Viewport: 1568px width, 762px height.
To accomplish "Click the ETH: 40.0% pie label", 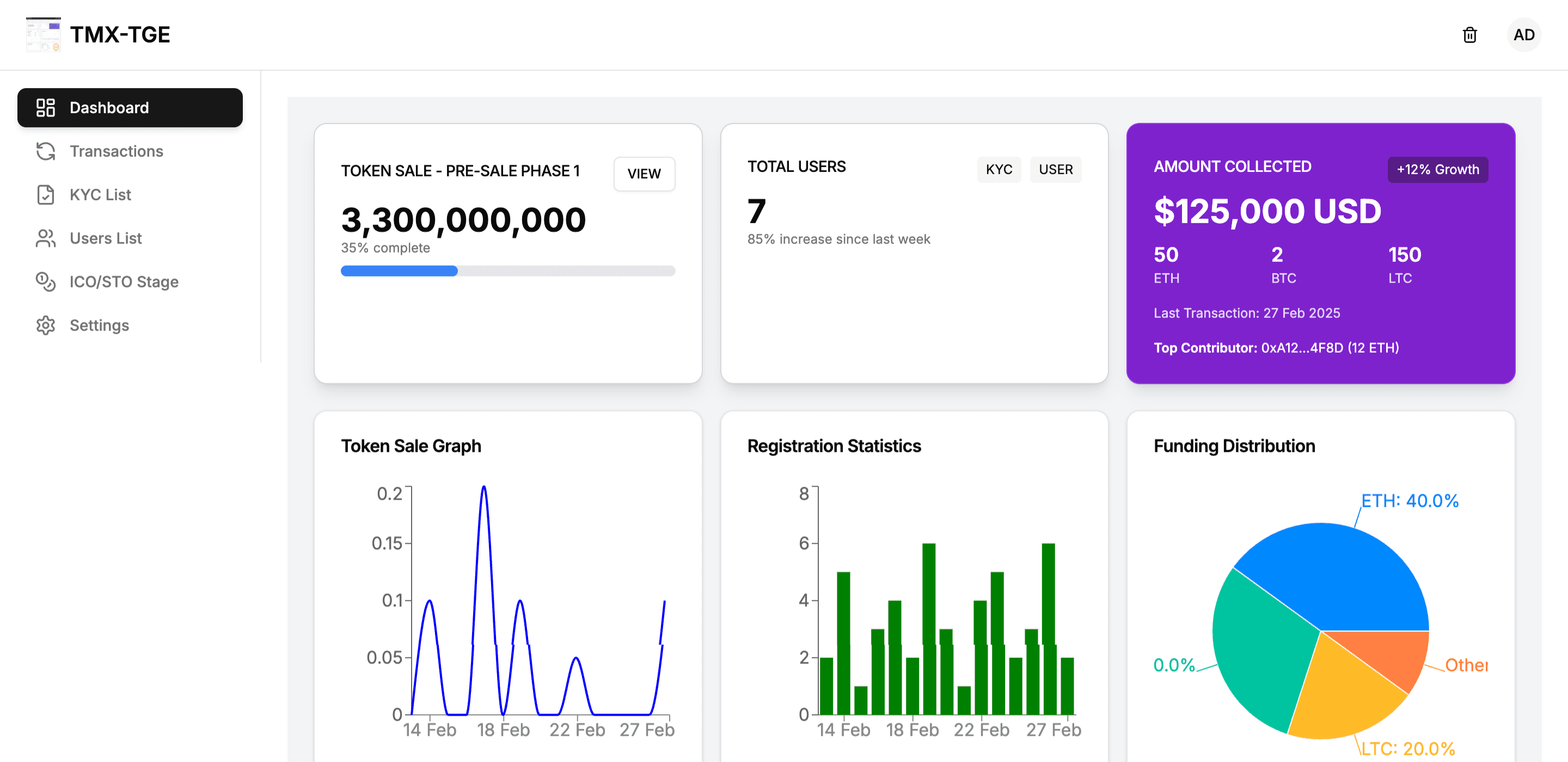I will [x=1410, y=500].
